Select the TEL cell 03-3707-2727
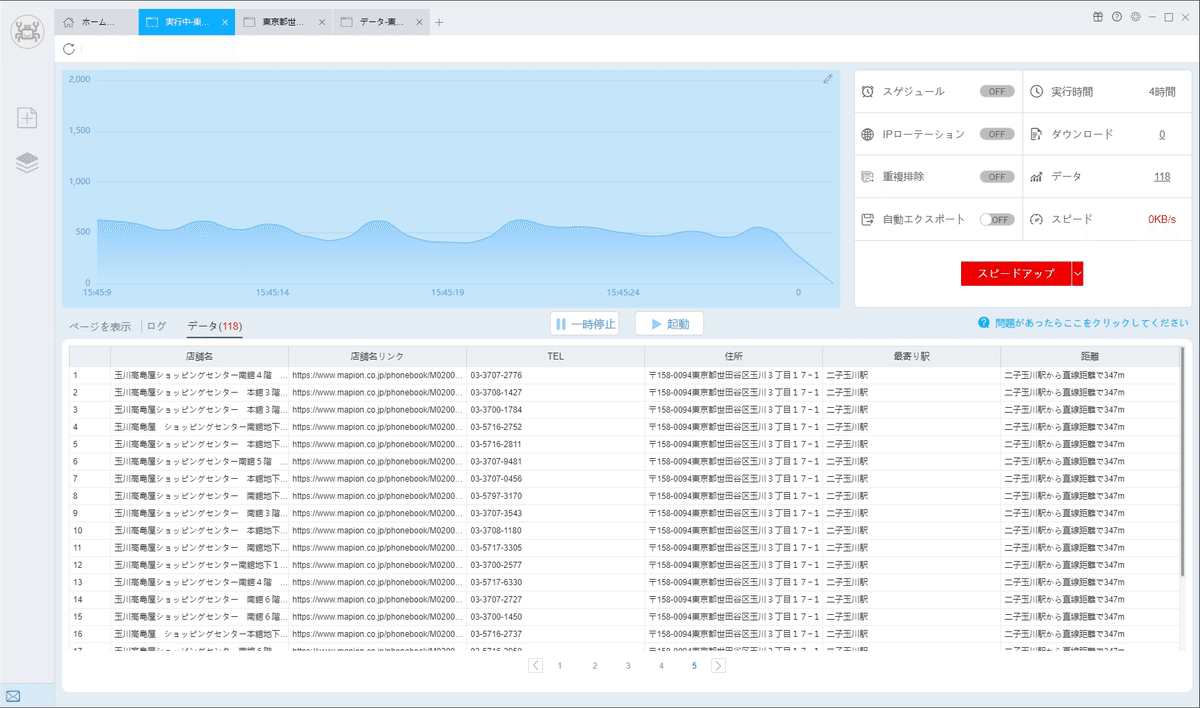1200x708 pixels. click(555, 599)
